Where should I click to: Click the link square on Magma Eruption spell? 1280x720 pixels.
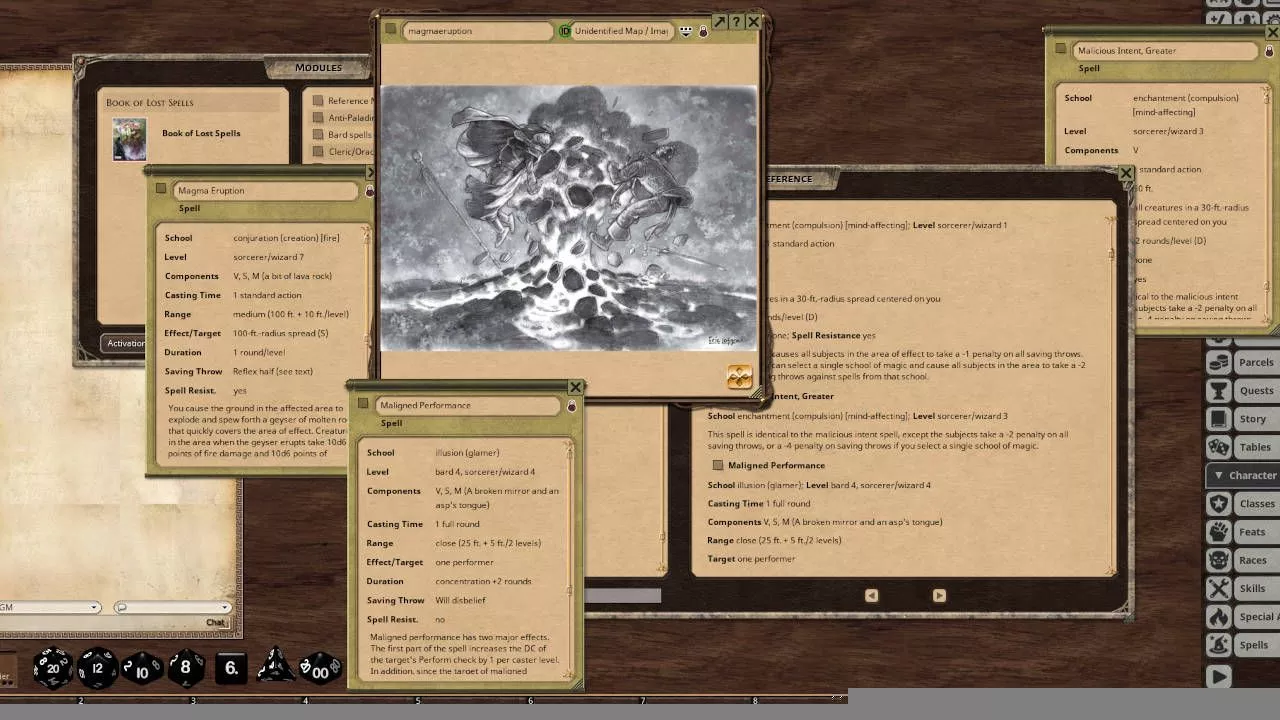[x=161, y=189]
